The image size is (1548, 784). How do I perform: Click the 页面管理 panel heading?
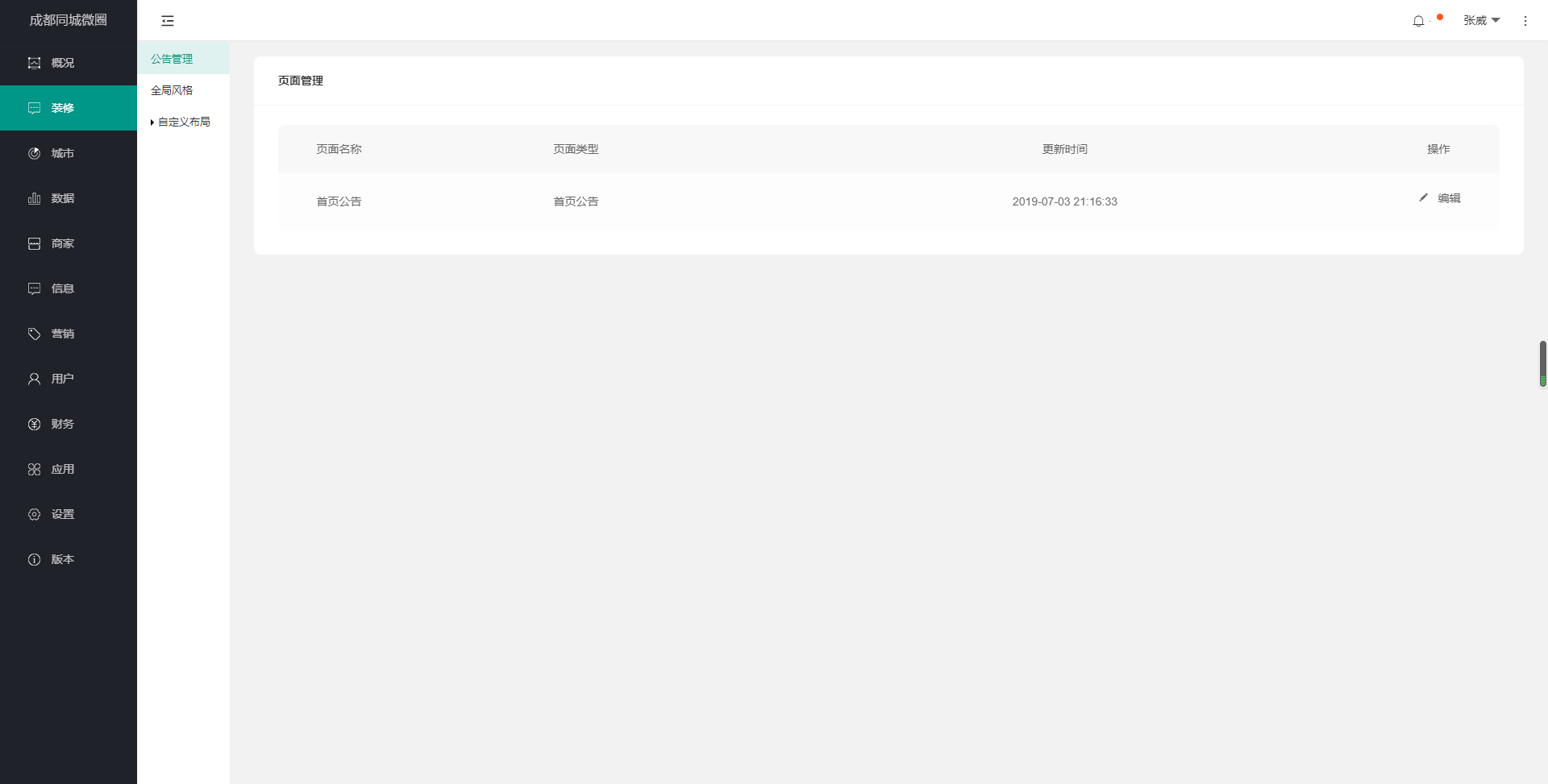301,81
